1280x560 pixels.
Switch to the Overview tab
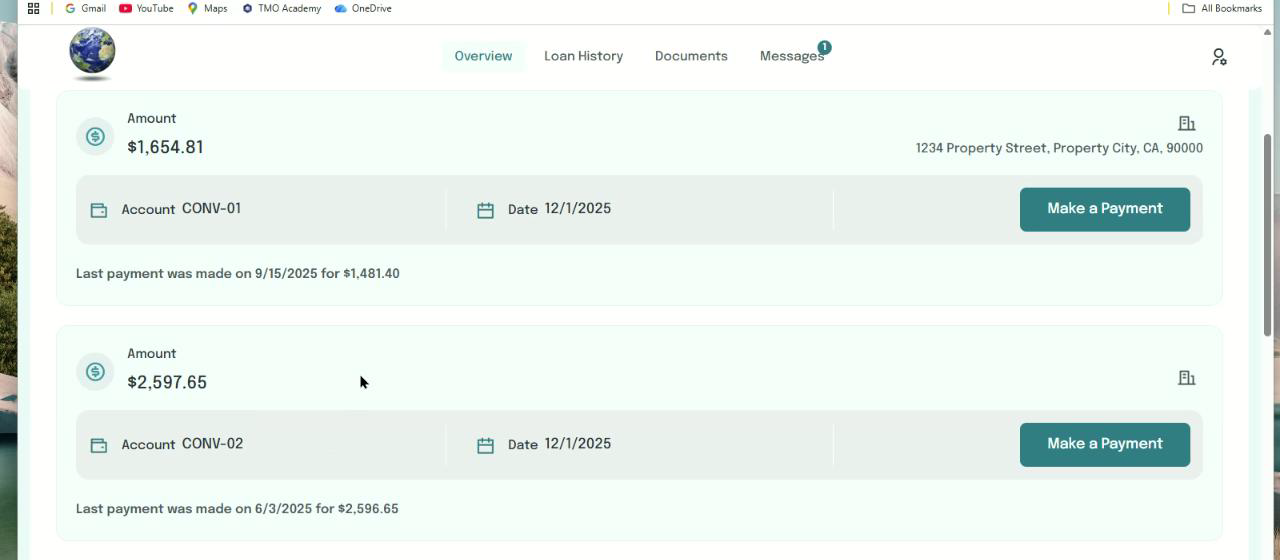point(483,56)
